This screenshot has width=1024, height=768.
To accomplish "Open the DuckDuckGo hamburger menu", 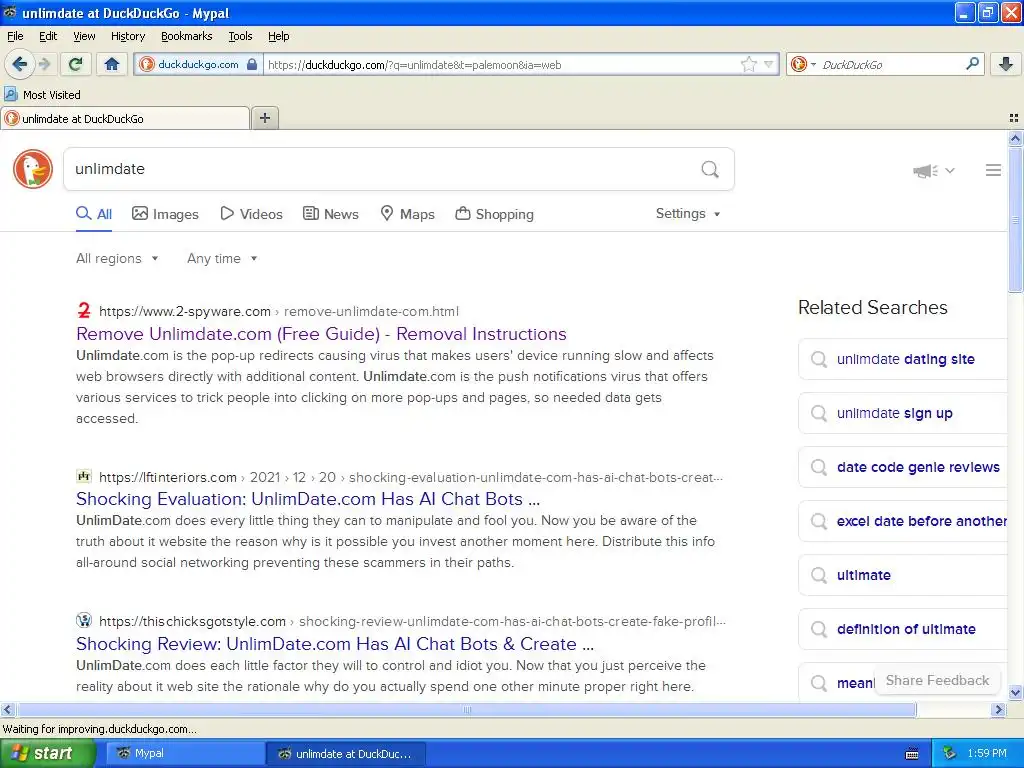I will [x=993, y=170].
